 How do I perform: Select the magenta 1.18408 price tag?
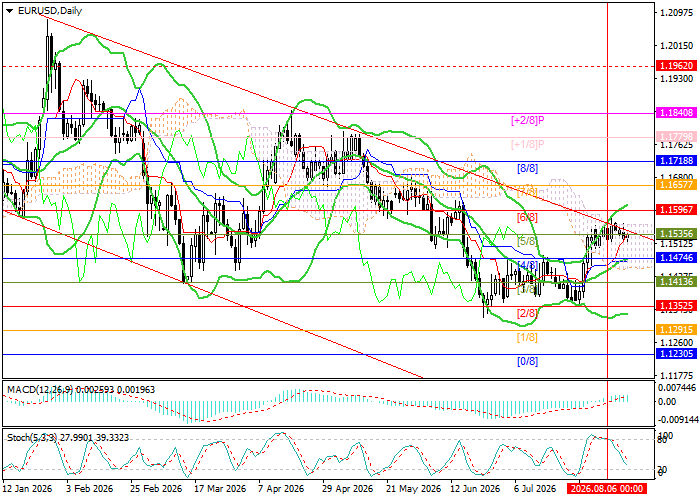click(x=676, y=113)
